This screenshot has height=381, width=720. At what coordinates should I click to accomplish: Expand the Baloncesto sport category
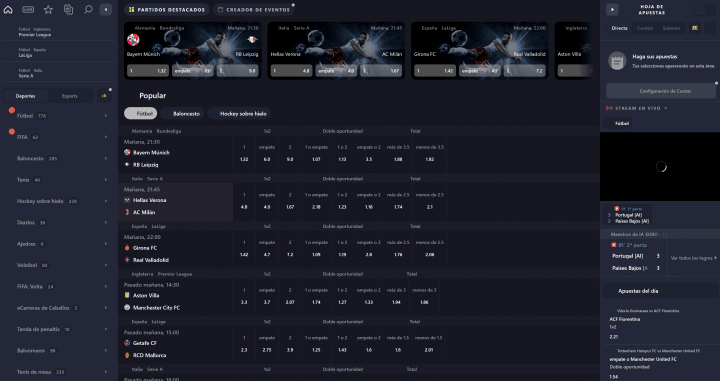pos(58,158)
